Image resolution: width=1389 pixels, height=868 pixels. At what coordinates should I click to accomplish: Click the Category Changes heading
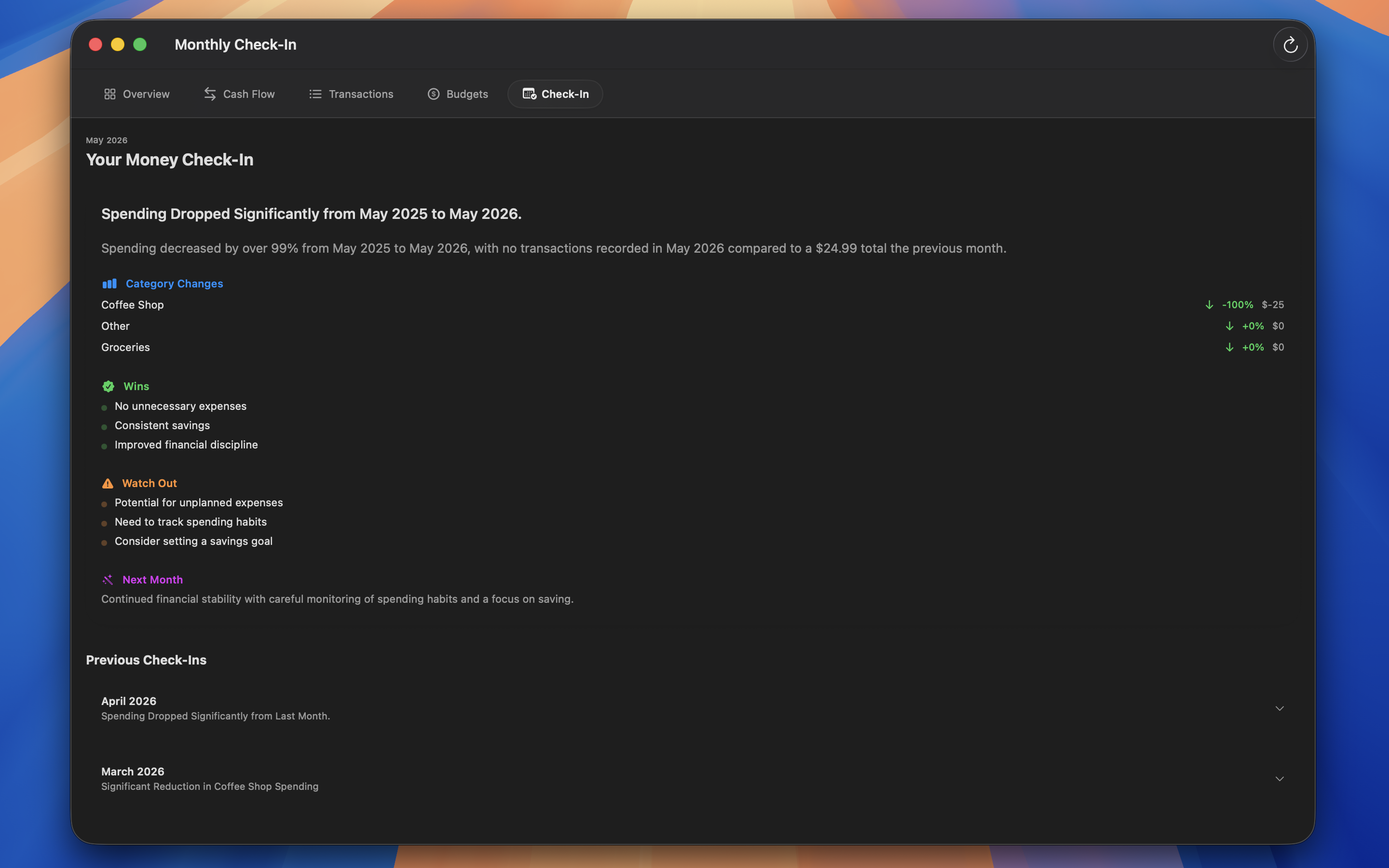coord(175,284)
